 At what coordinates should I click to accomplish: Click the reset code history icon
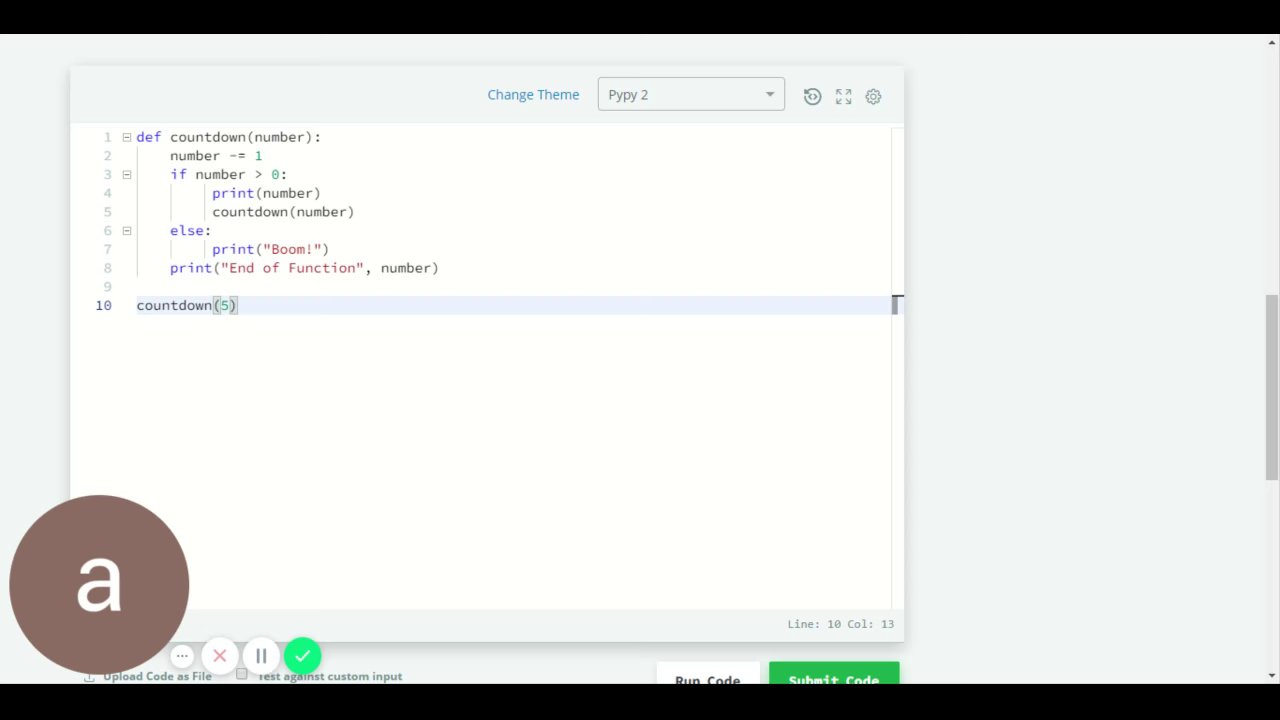tap(812, 96)
